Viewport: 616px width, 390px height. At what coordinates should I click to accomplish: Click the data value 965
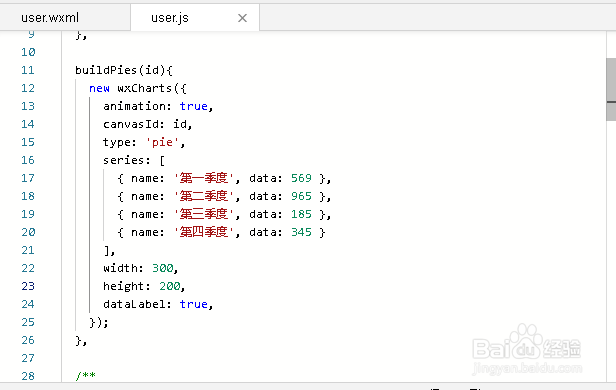click(x=301, y=196)
